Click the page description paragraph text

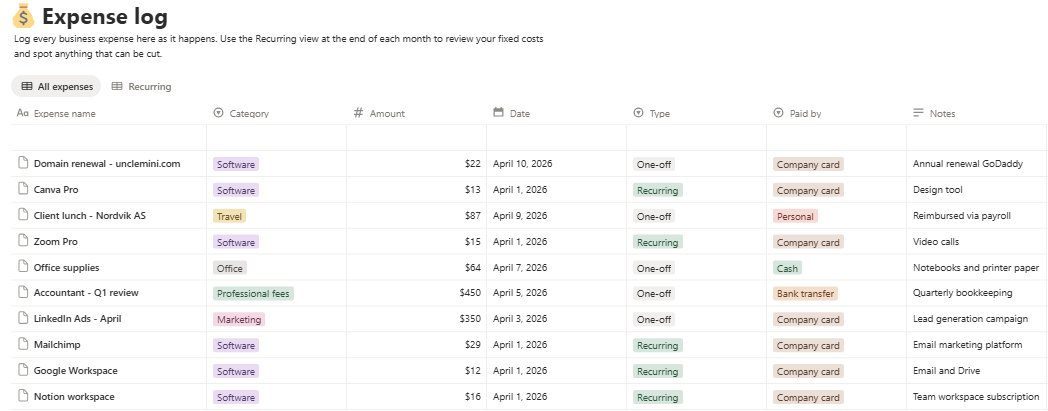click(x=279, y=46)
